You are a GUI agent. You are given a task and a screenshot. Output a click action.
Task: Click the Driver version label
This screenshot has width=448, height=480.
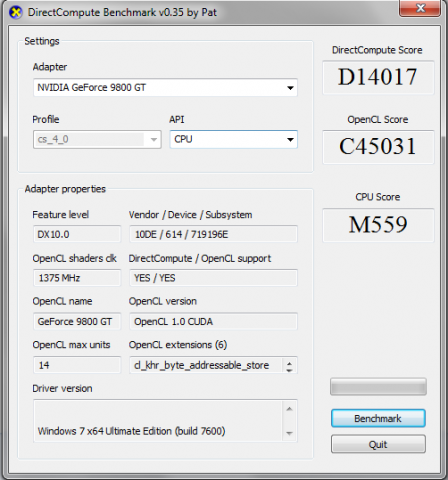62,388
